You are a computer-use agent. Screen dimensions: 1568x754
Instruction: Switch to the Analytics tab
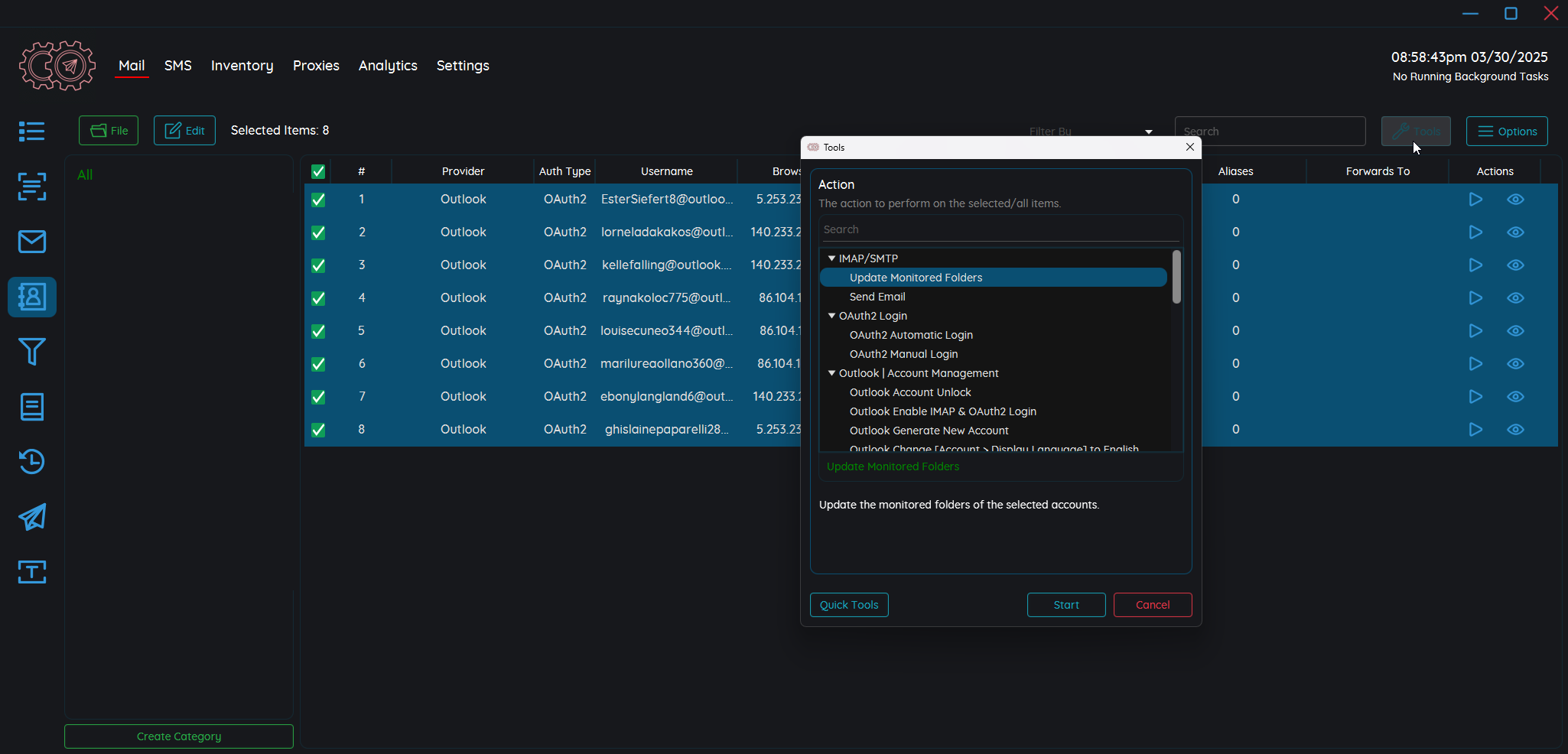pyautogui.click(x=388, y=66)
